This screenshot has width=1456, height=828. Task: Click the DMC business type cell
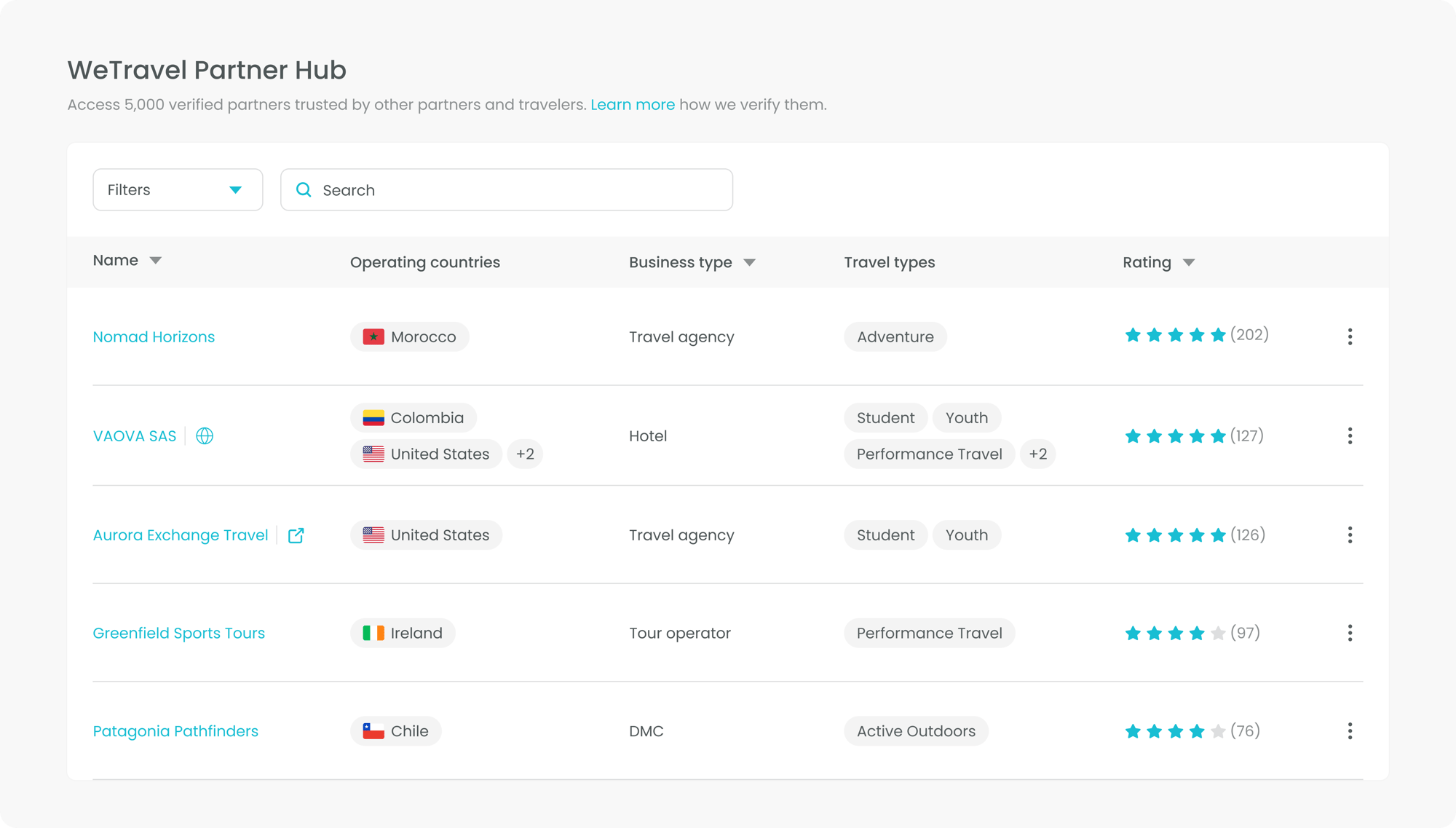646,731
